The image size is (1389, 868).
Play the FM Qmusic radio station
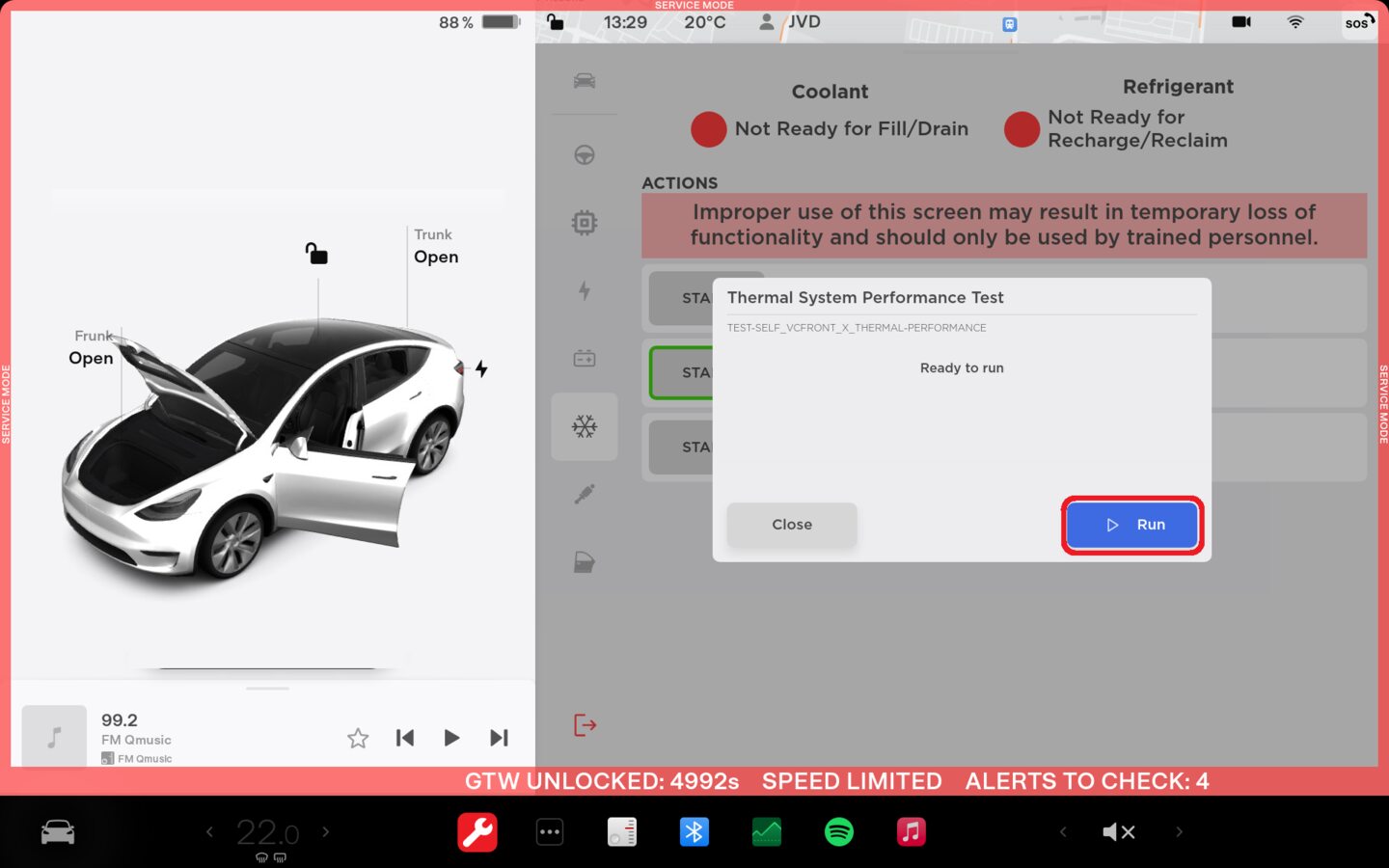(x=451, y=738)
